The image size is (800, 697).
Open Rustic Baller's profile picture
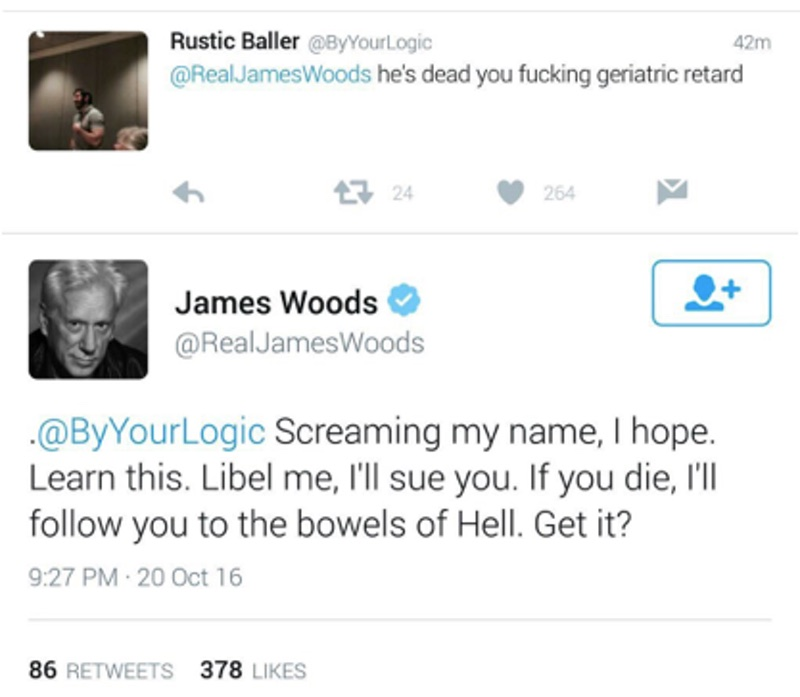pyautogui.click(x=88, y=91)
